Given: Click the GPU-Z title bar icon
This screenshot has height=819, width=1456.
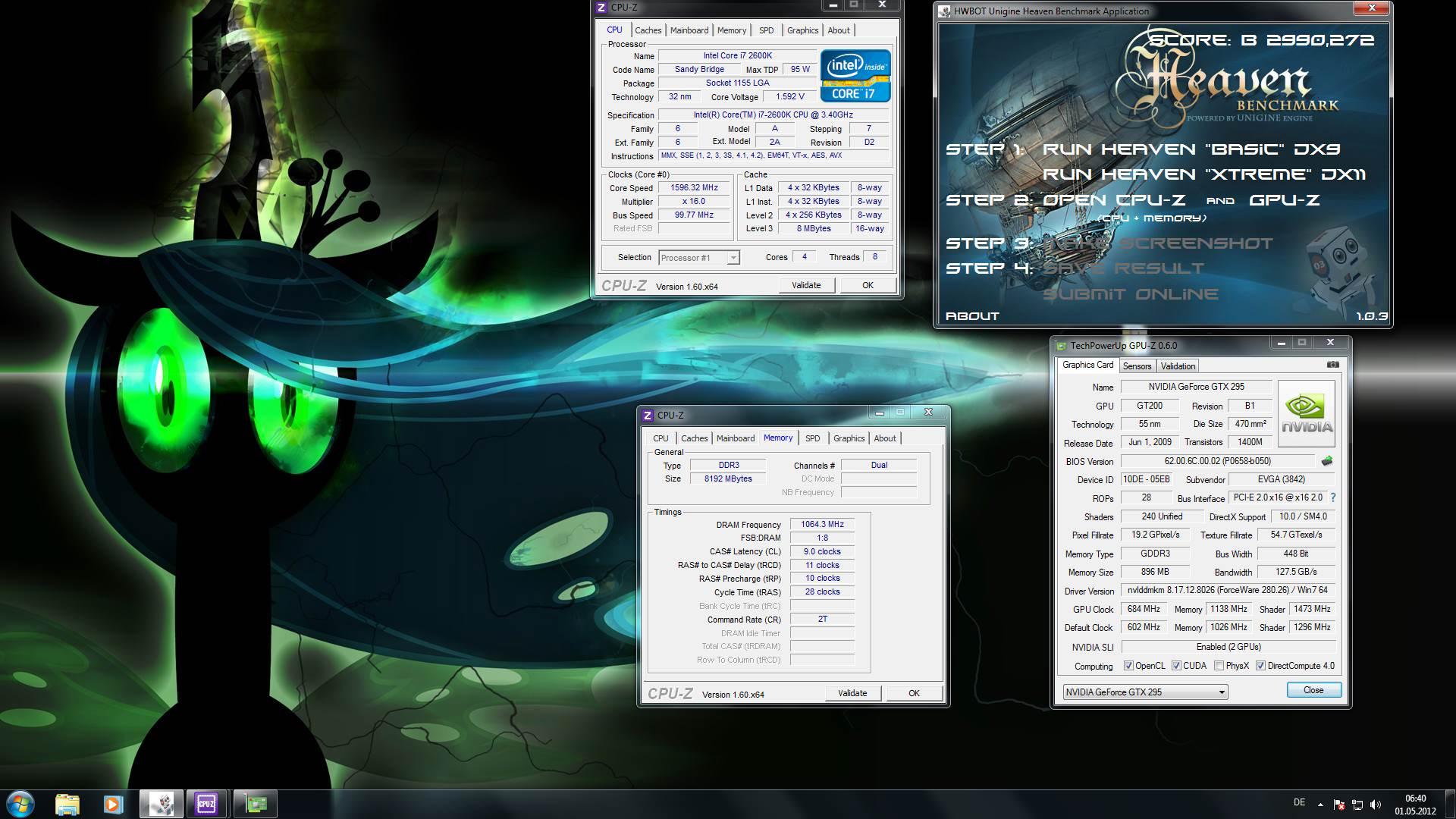Looking at the screenshot, I should coord(1062,346).
